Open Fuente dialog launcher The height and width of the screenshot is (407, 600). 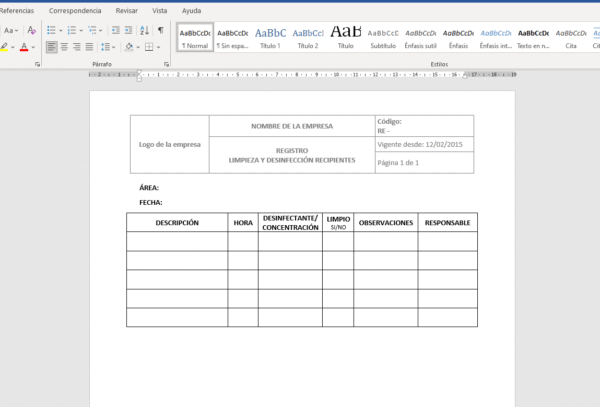[x=38, y=64]
